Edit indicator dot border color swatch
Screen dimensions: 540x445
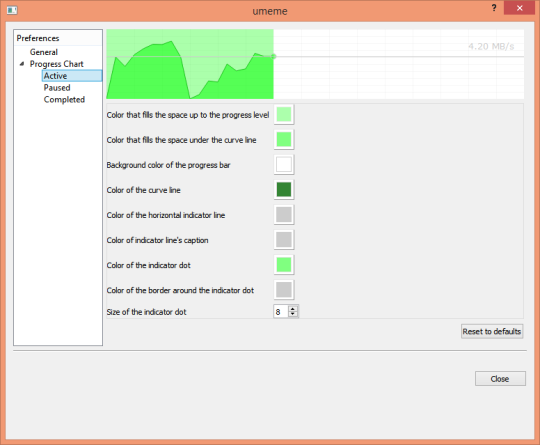pos(284,290)
